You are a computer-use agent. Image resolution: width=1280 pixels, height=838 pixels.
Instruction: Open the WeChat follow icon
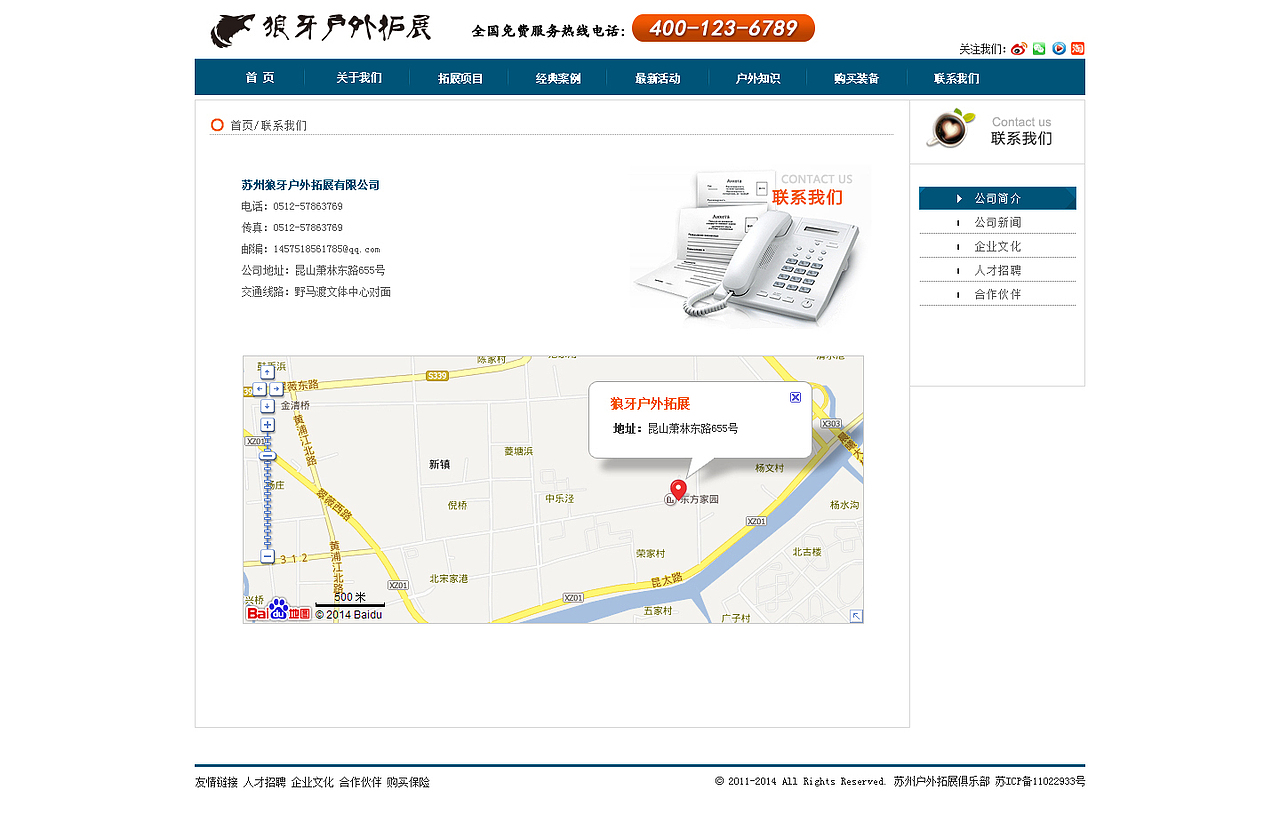pyautogui.click(x=1040, y=49)
